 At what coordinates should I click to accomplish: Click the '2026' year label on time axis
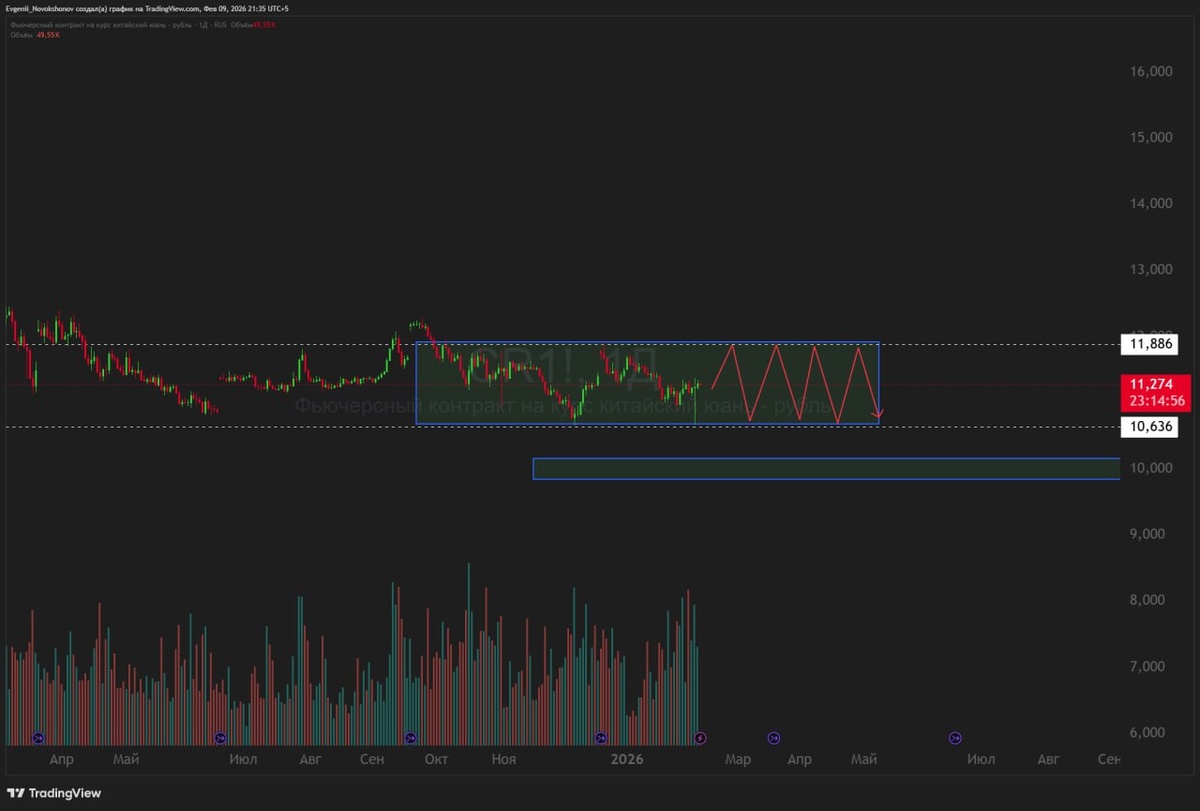coord(627,760)
